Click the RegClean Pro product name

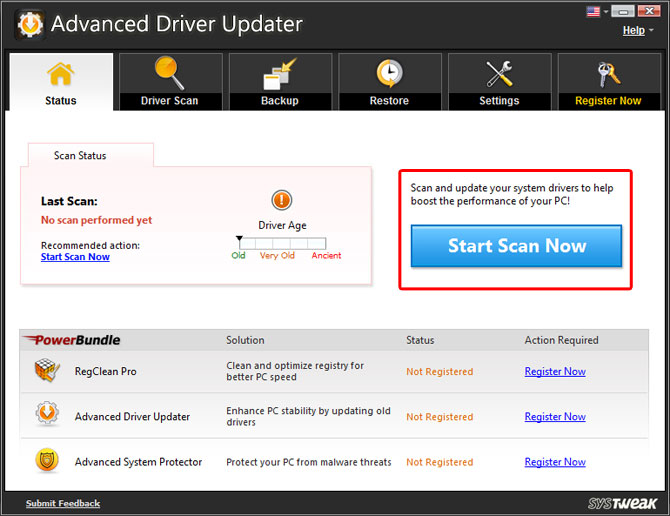(x=106, y=372)
